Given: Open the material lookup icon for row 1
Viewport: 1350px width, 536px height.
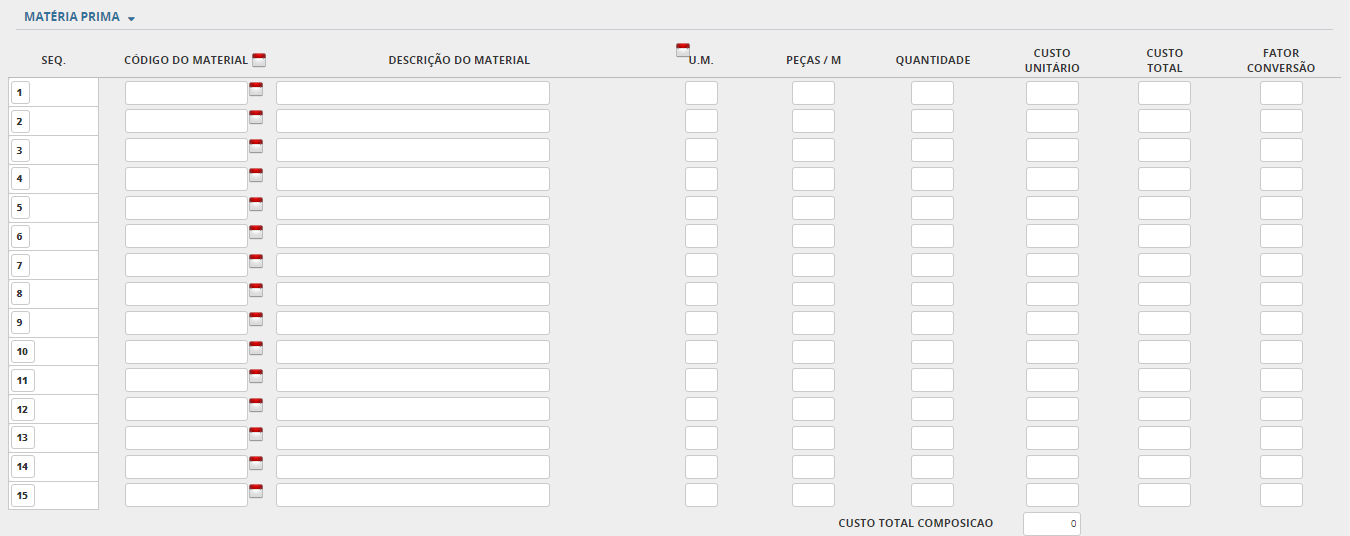Looking at the screenshot, I should 256,88.
